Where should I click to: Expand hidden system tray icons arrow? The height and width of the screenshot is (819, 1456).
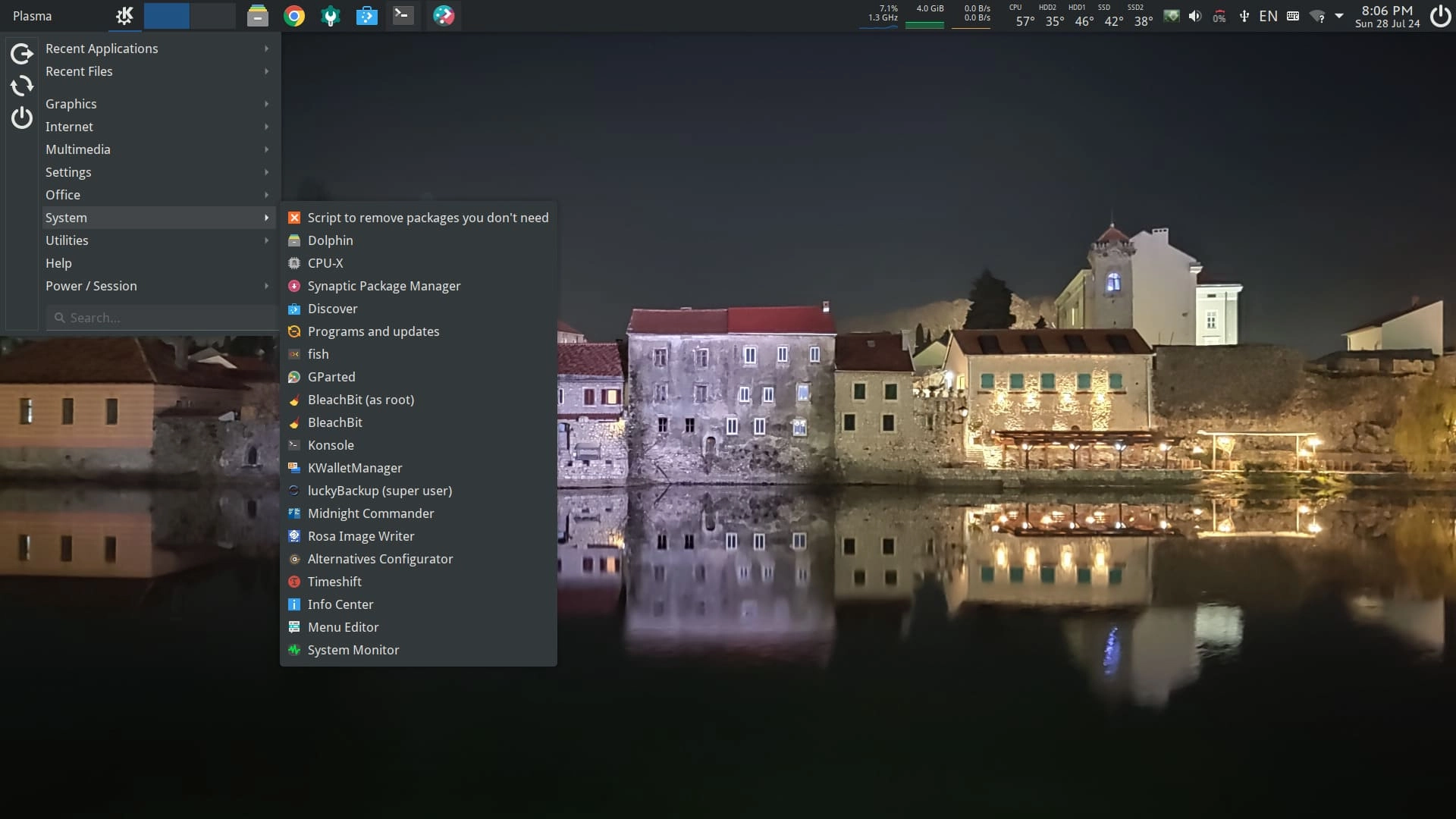[1339, 16]
